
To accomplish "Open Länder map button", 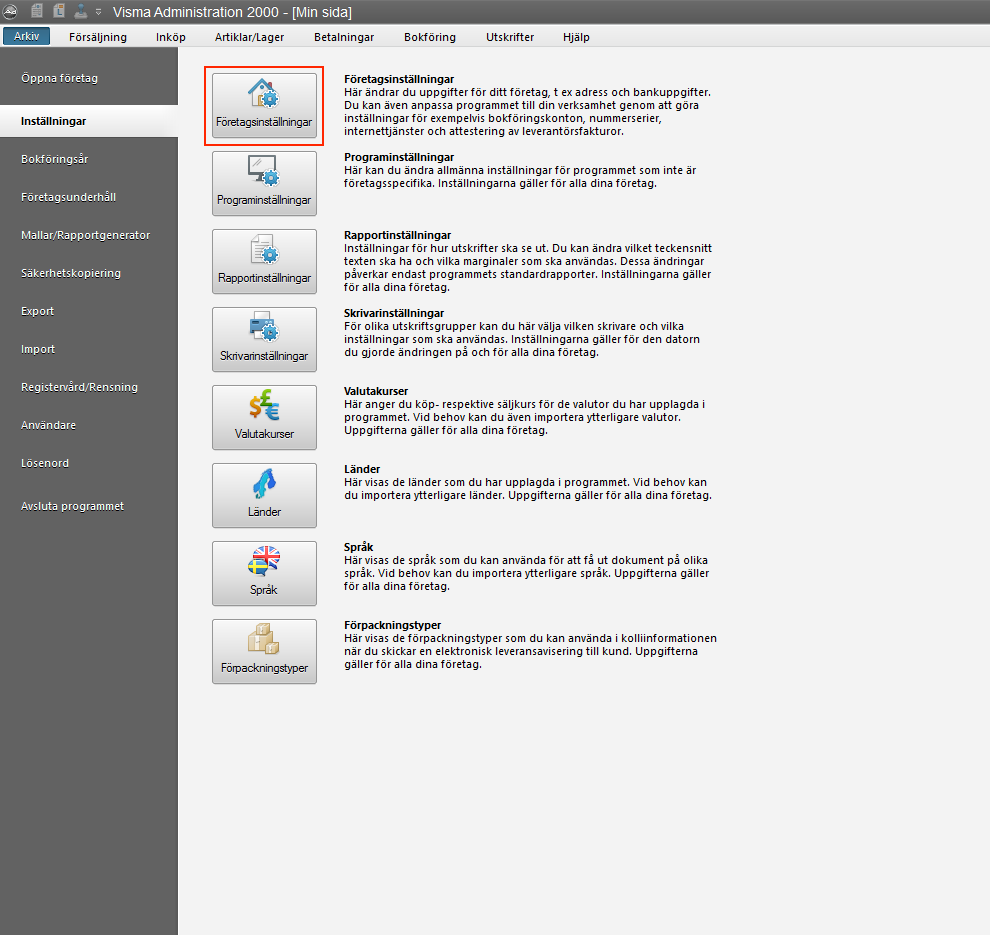I will pos(264,495).
